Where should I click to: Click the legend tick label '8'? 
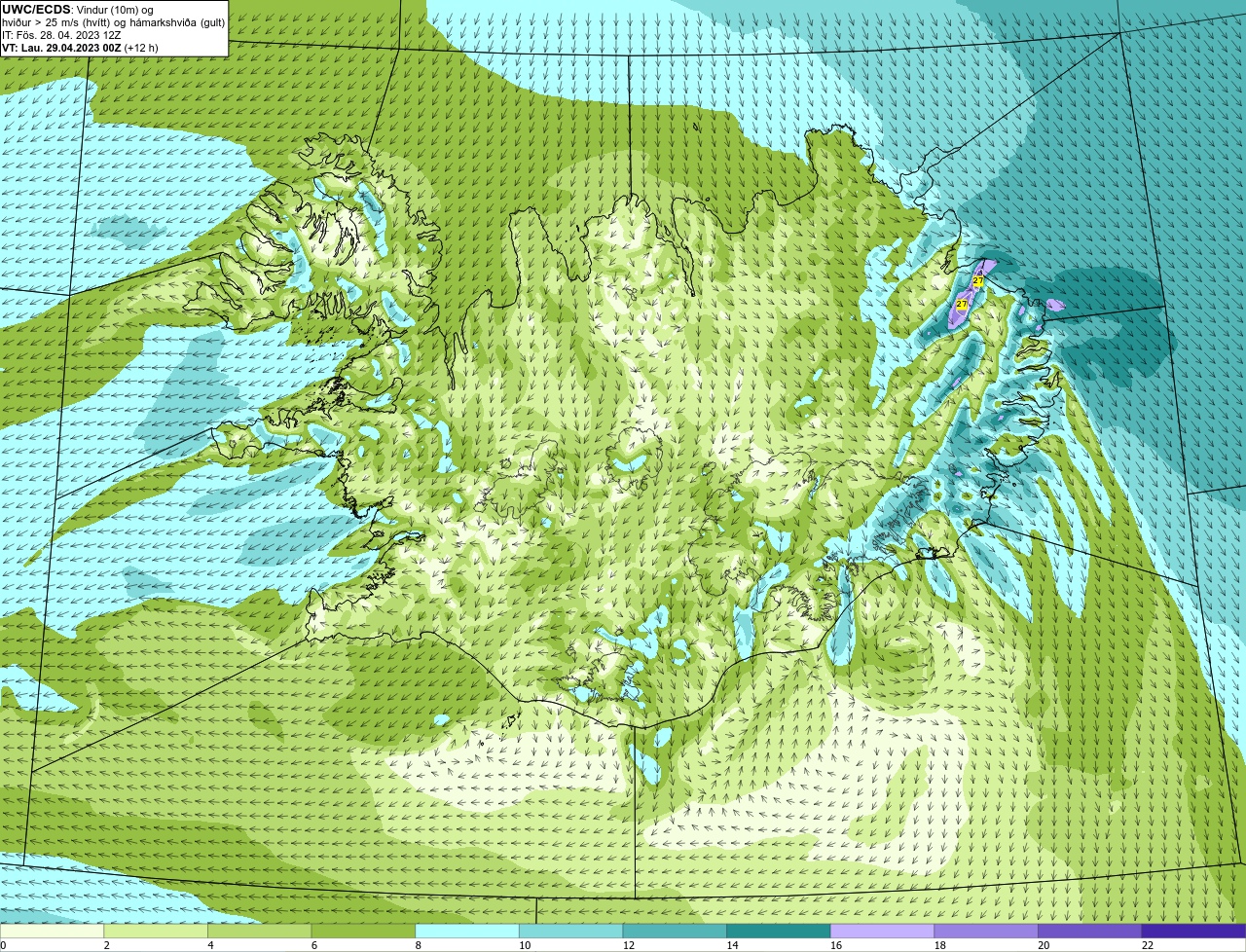tap(420, 945)
